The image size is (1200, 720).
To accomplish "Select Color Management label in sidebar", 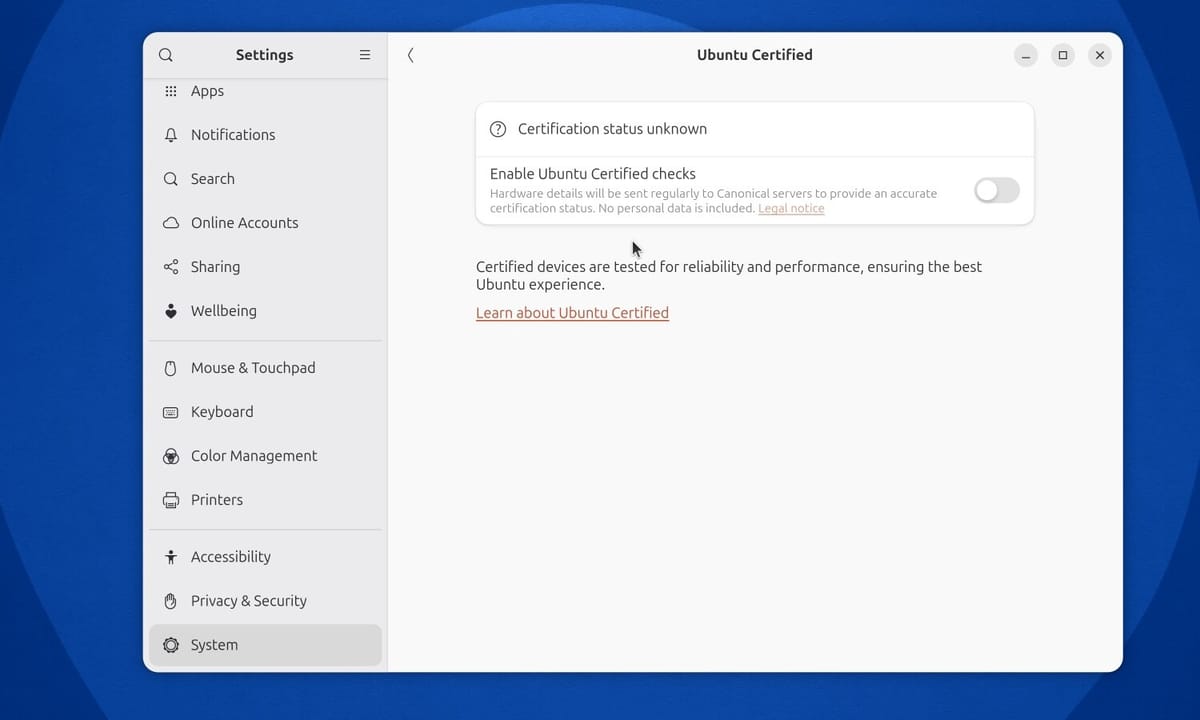I will pos(254,456).
